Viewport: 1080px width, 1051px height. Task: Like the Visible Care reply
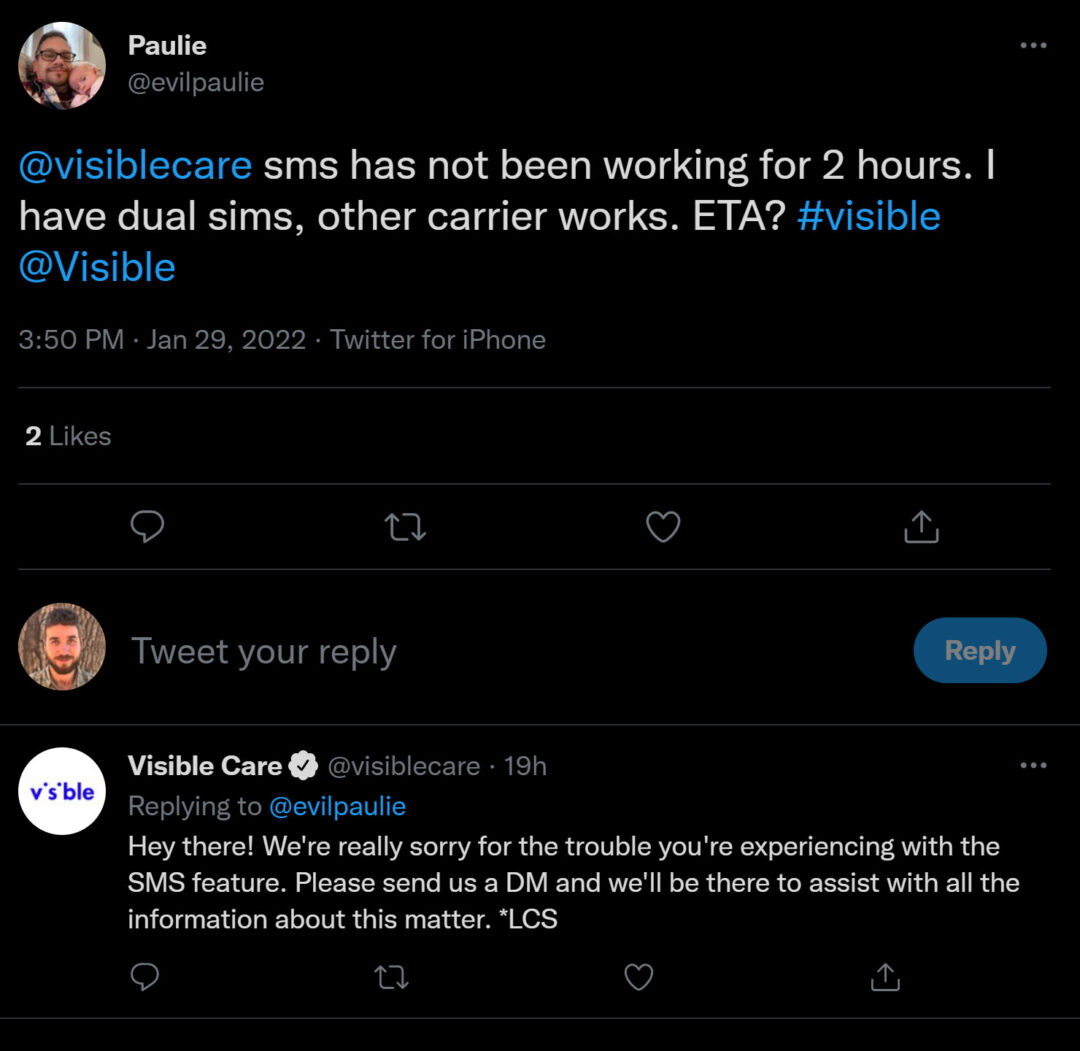[x=638, y=976]
